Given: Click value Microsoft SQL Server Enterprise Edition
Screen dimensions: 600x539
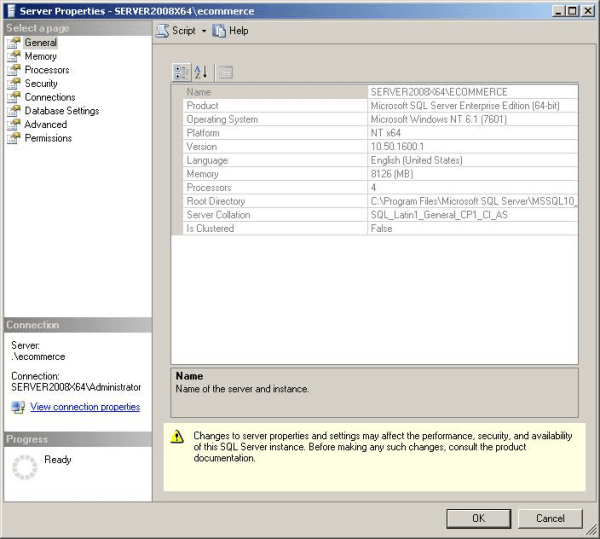Looking at the screenshot, I should (x=465, y=106).
